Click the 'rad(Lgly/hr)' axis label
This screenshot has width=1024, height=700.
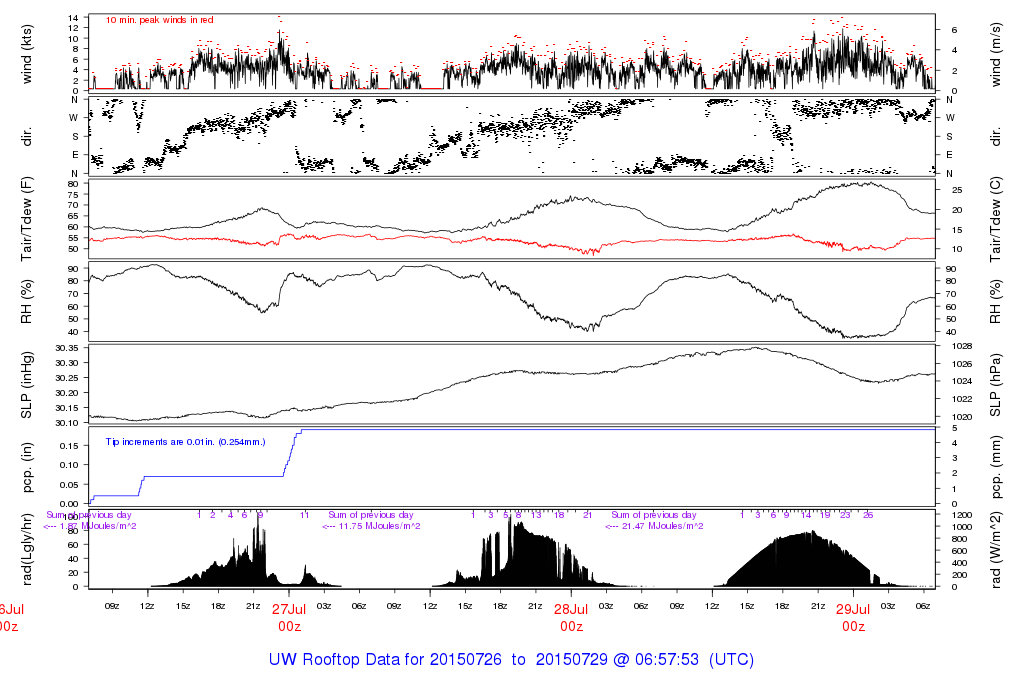click(27, 549)
